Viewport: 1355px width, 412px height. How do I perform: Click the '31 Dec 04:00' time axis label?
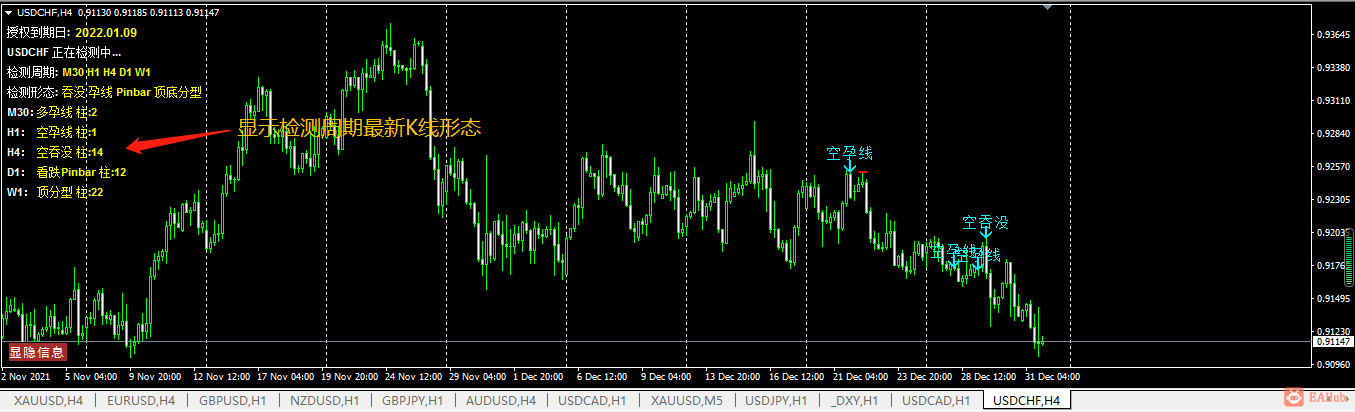click(x=1054, y=377)
